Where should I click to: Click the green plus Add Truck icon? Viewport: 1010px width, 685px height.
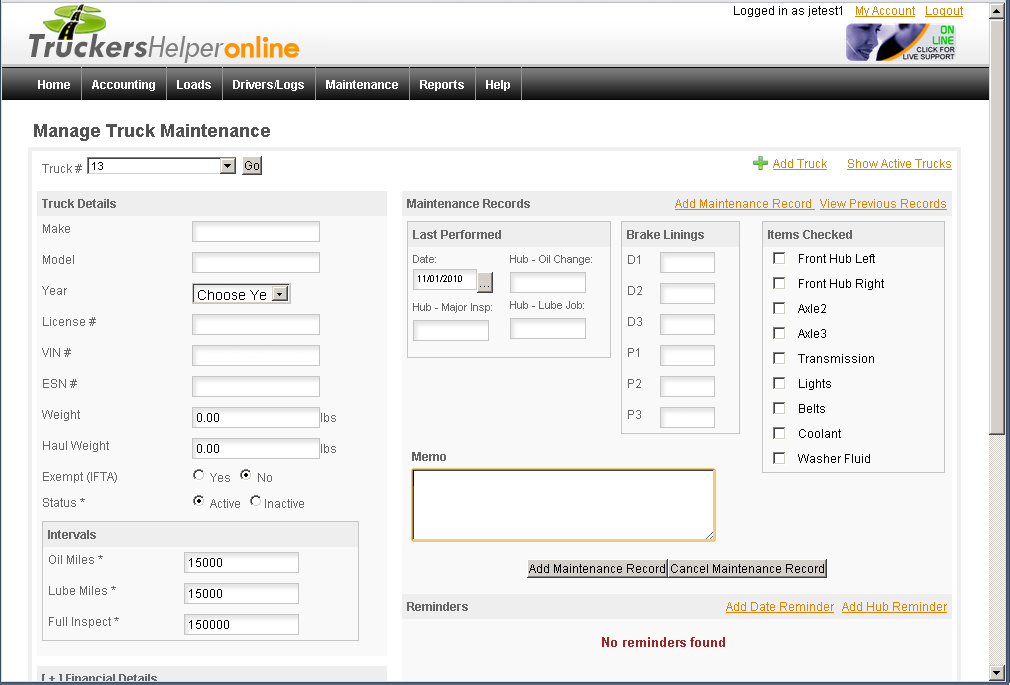[760, 164]
